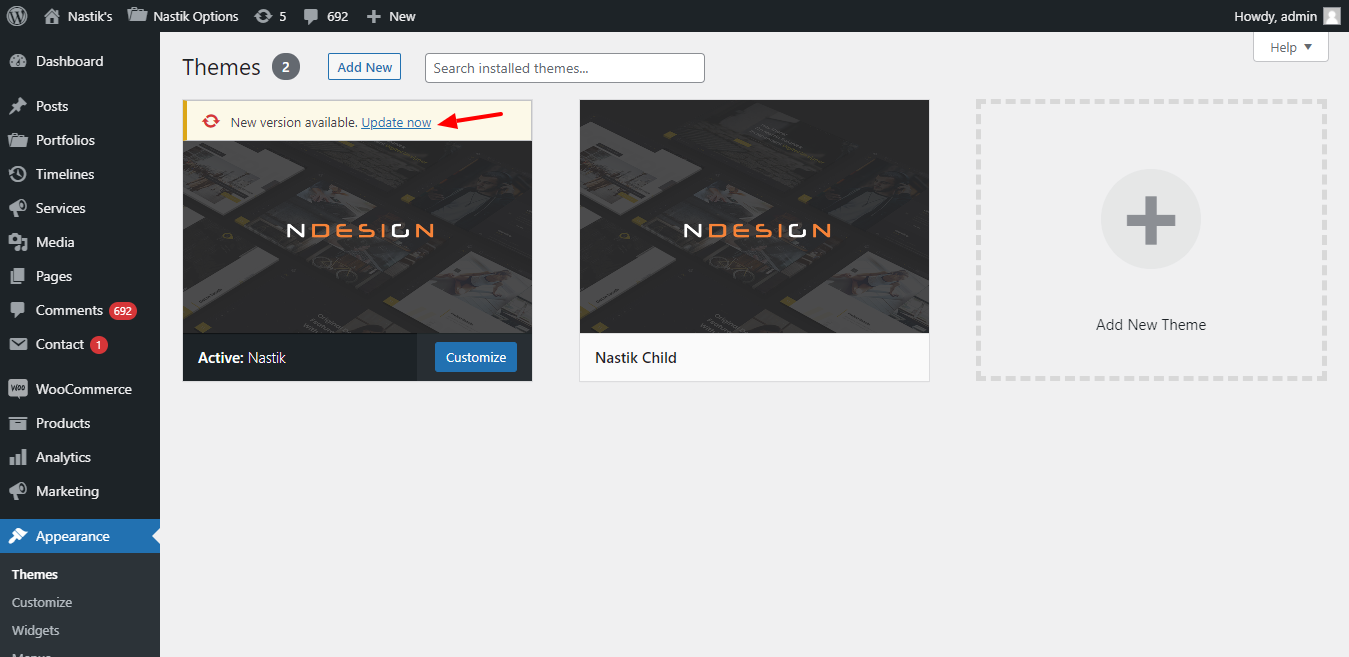The width and height of the screenshot is (1349, 657).
Task: View stats via the Analytics icon
Action: [20, 456]
